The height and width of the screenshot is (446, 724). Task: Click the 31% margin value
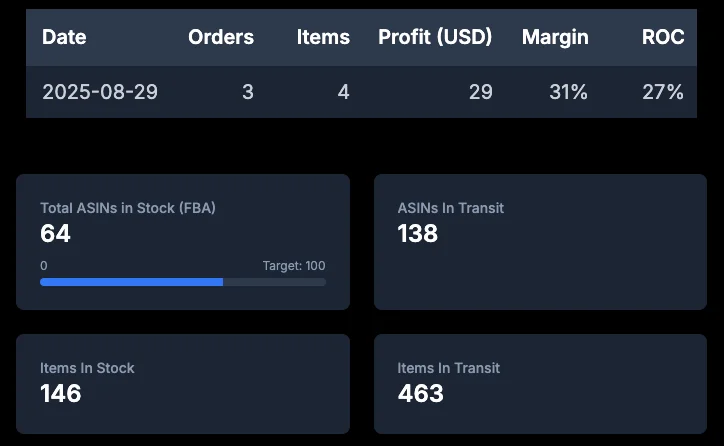pyautogui.click(x=568, y=92)
